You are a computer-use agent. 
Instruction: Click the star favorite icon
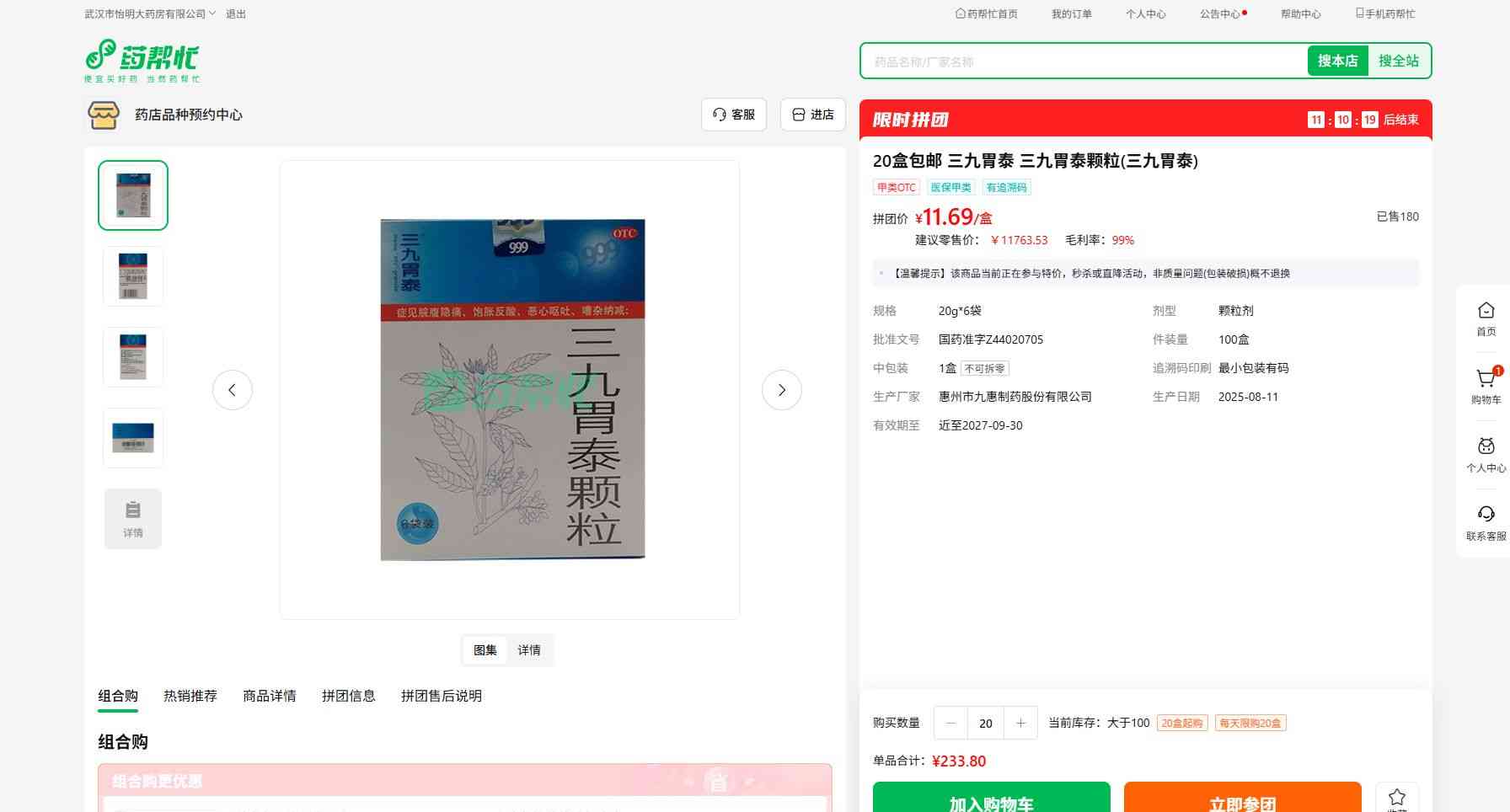tap(1396, 797)
